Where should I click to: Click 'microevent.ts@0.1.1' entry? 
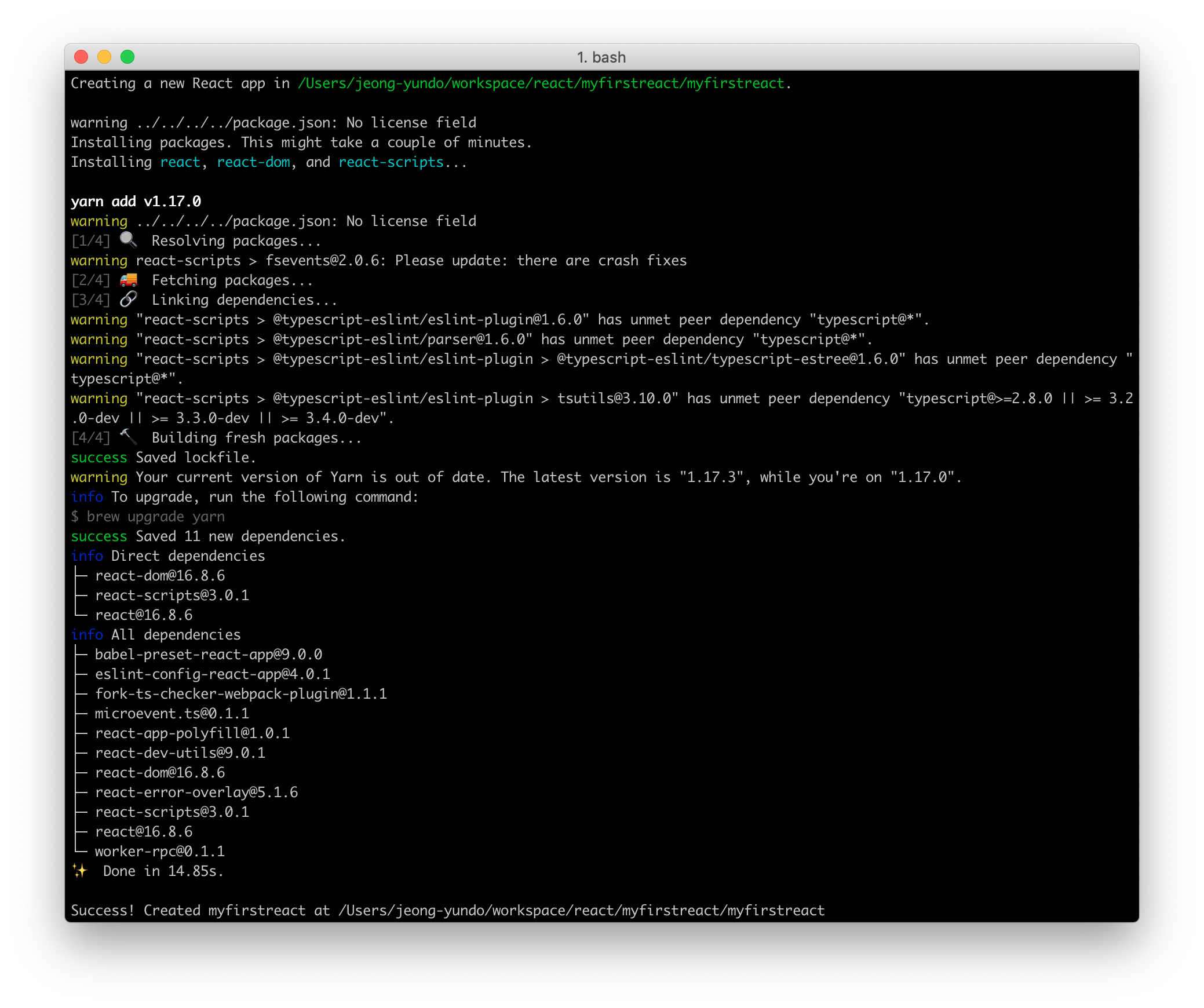click(172, 713)
